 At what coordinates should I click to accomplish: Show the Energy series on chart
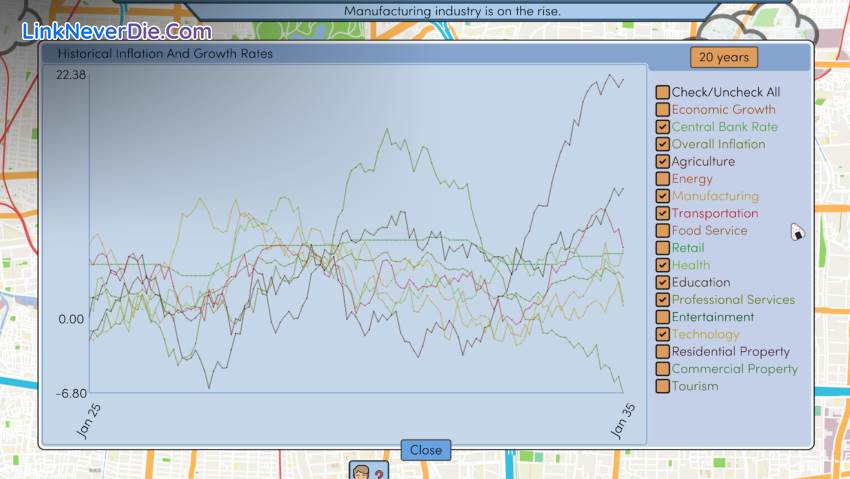(x=662, y=179)
